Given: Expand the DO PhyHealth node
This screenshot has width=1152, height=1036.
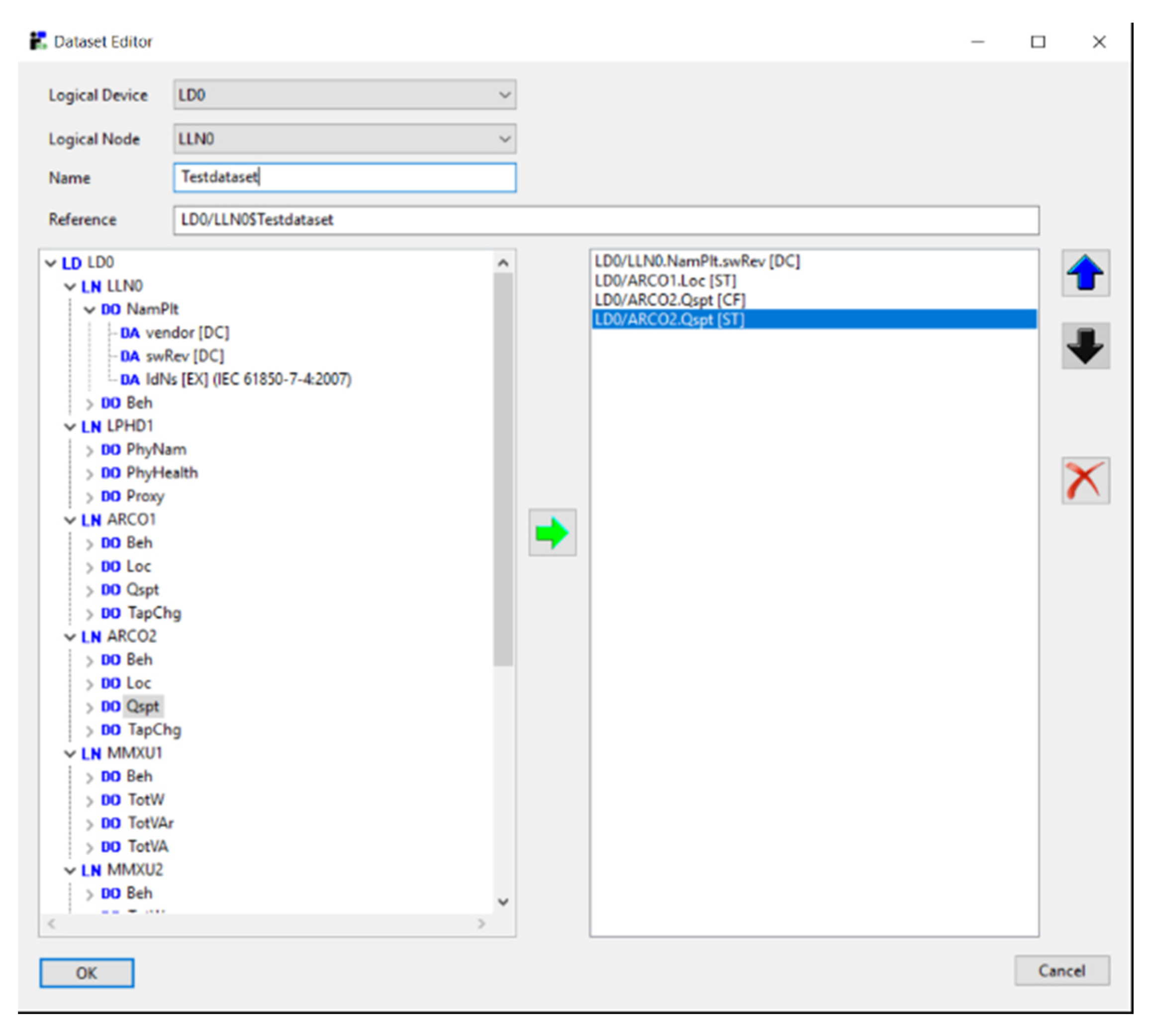Looking at the screenshot, I should click(x=90, y=474).
